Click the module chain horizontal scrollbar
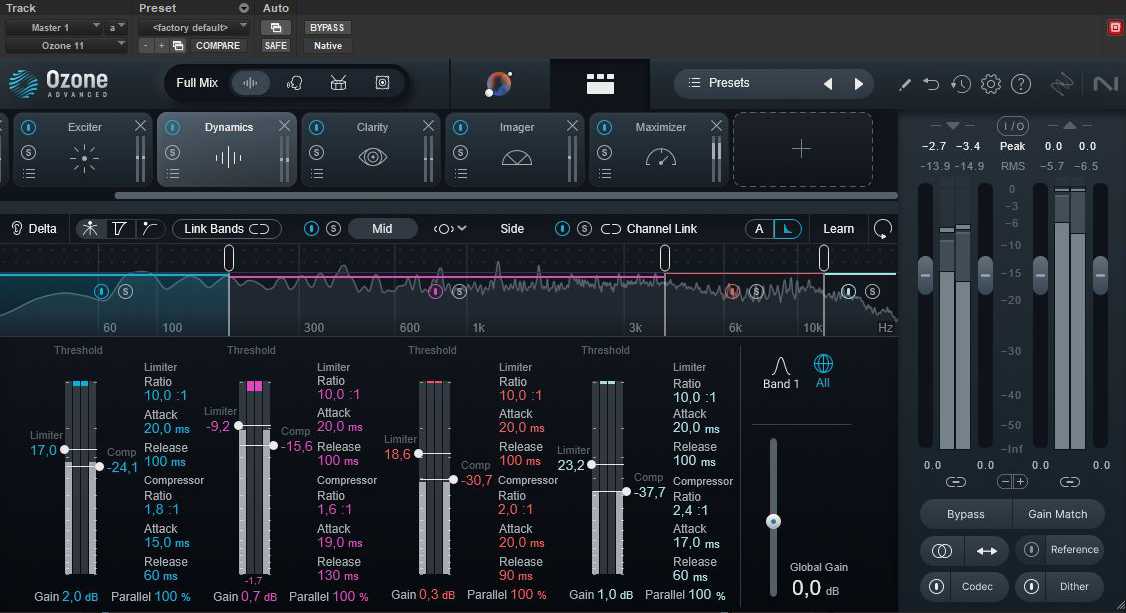1126x613 pixels. click(x=506, y=195)
